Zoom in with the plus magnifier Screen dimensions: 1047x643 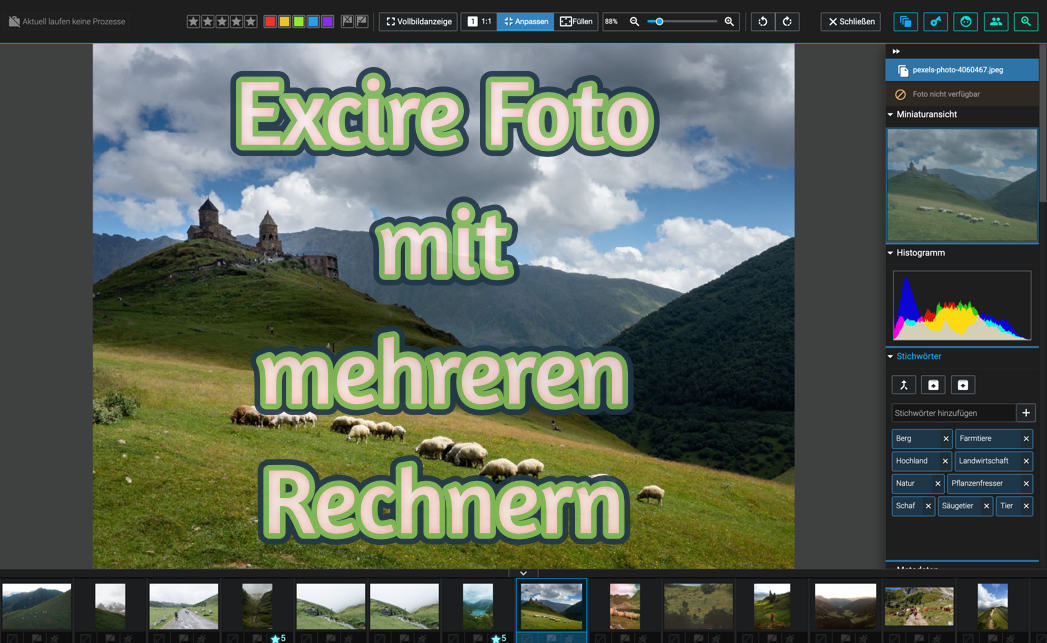729,21
